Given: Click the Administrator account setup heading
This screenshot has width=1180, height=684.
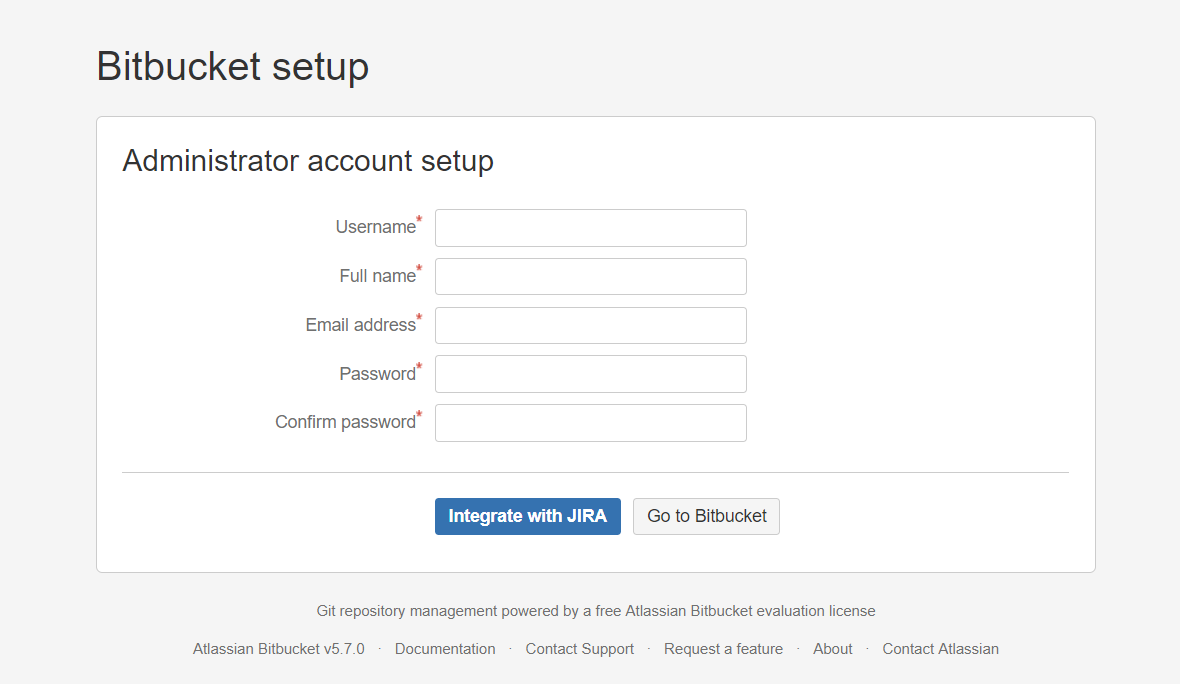Looking at the screenshot, I should point(308,161).
